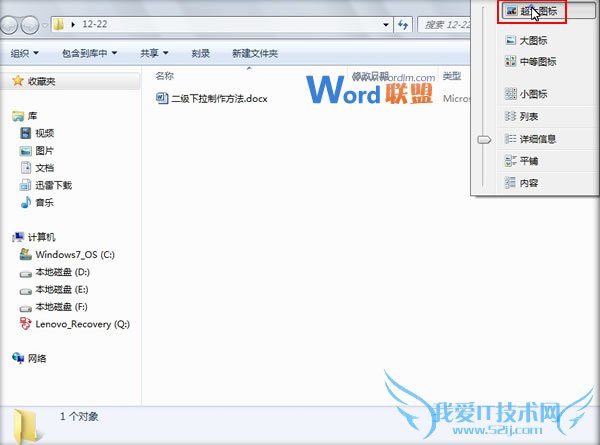Click the Windows7_OS drive icon
The image size is (600, 445).
click(25, 254)
